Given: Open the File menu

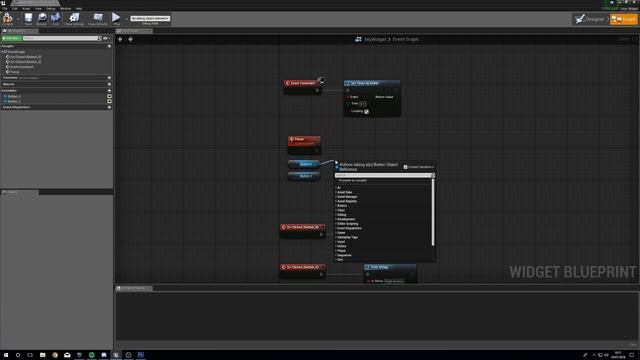Looking at the screenshot, I should (5, 8).
